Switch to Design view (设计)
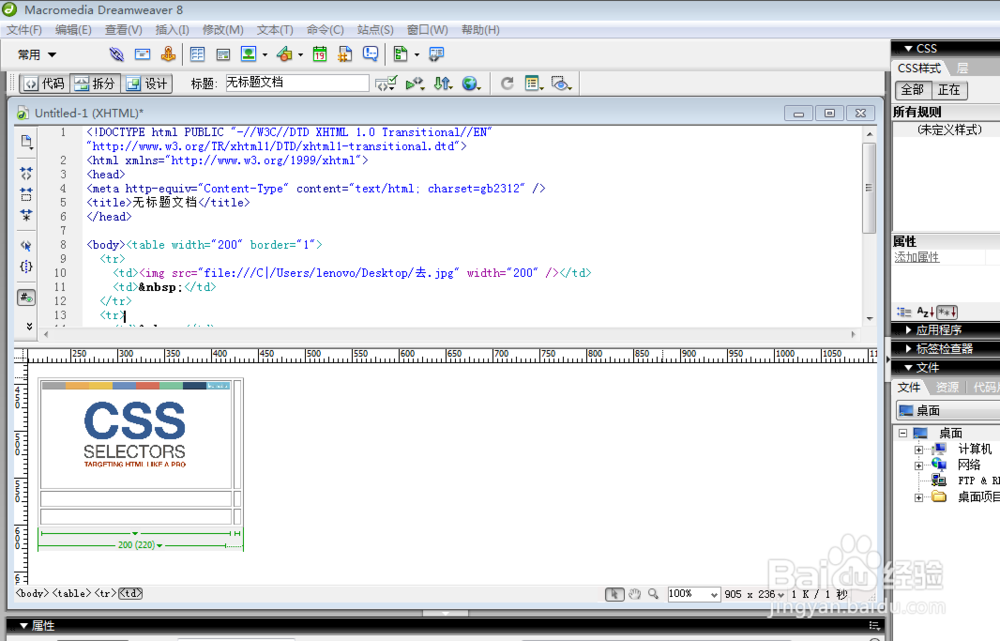This screenshot has height=641, width=1000. pos(147,84)
